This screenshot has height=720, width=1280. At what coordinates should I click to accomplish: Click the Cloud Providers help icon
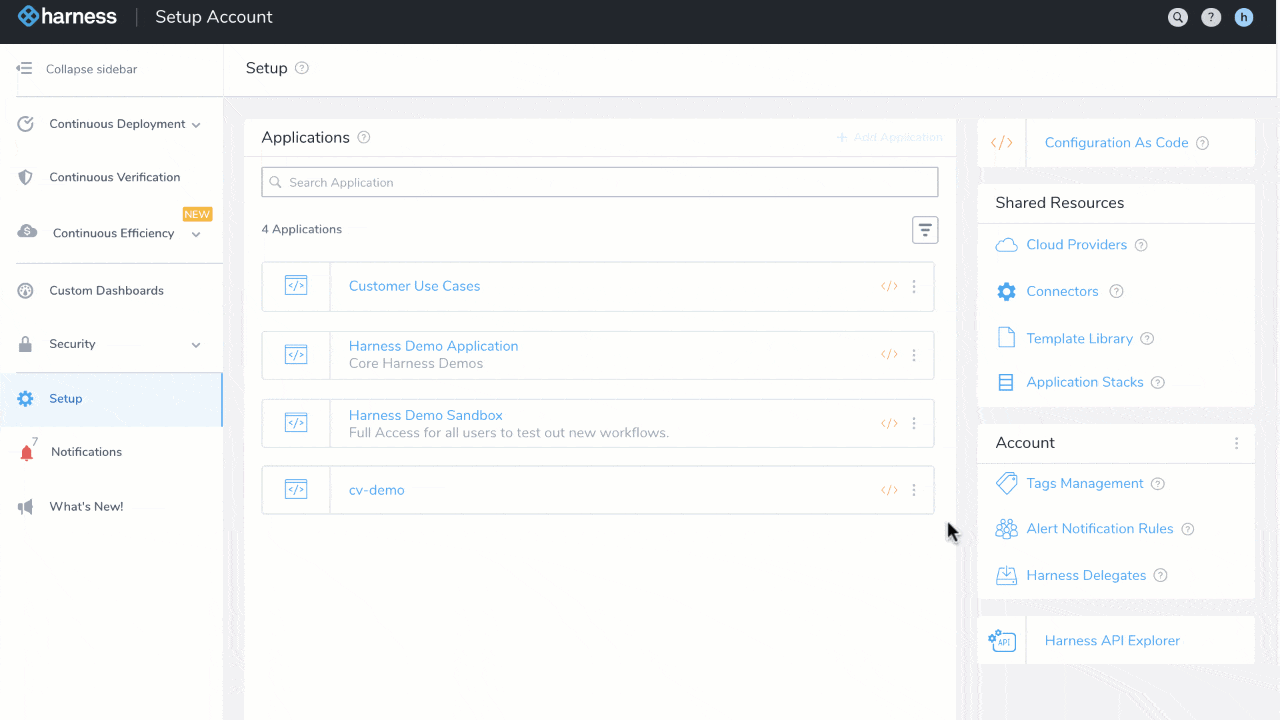[x=1141, y=245]
